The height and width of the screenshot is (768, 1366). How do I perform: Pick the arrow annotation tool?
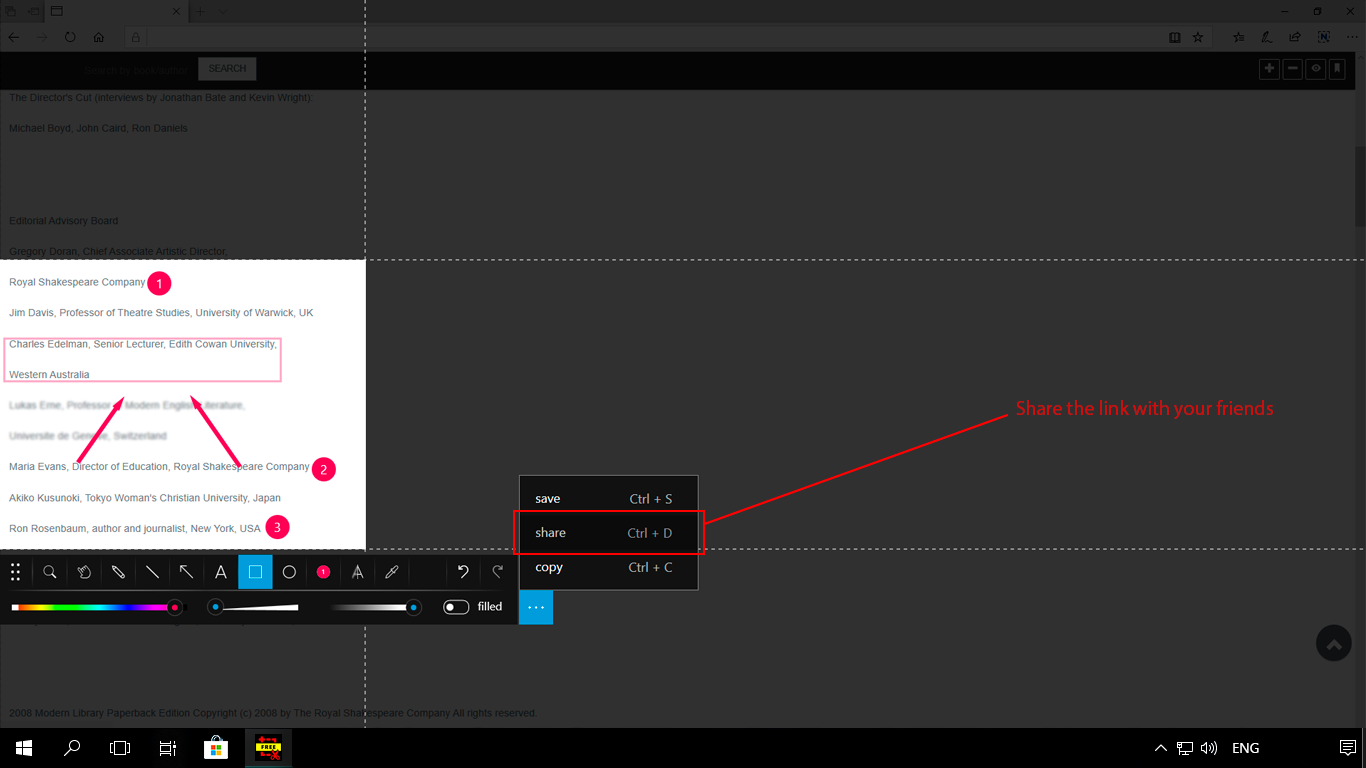pyautogui.click(x=187, y=572)
